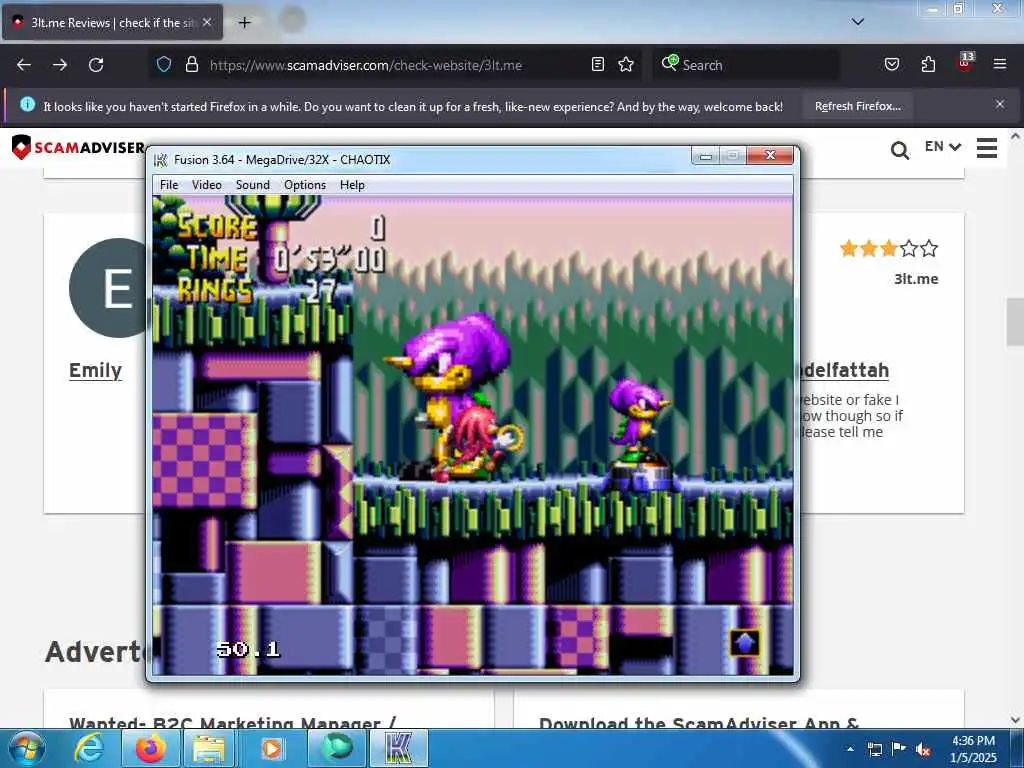Click the Fusion title bar icon

click(160, 159)
